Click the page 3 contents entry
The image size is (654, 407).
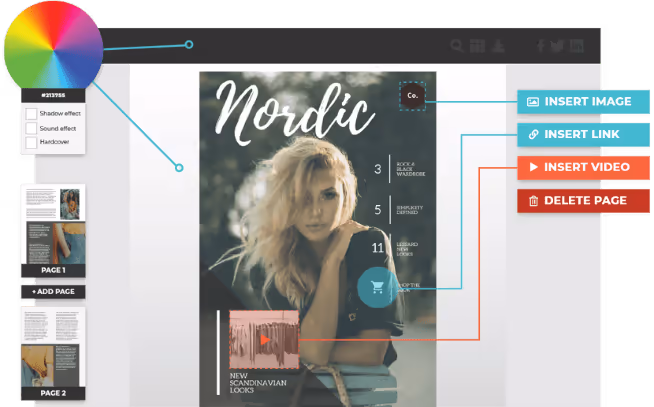click(x=399, y=169)
